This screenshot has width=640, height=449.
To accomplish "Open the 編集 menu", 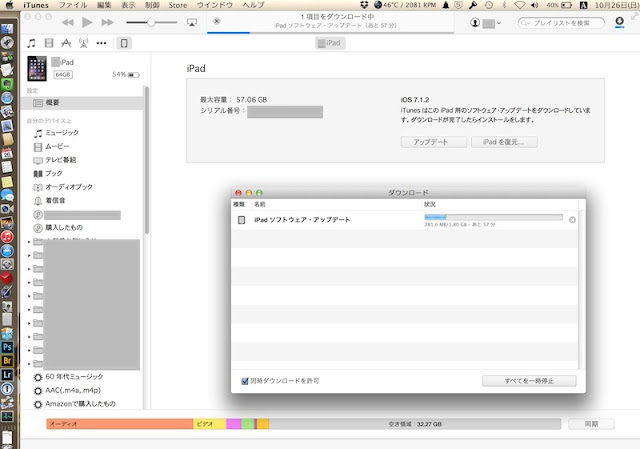I will [x=104, y=5].
